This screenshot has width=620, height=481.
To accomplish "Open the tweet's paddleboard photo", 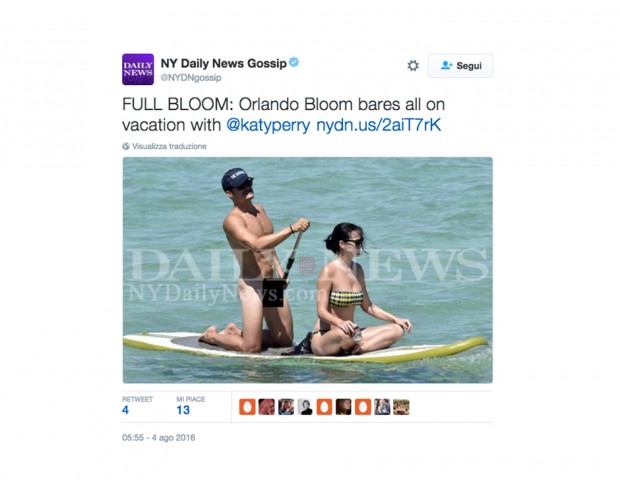I will click(308, 270).
